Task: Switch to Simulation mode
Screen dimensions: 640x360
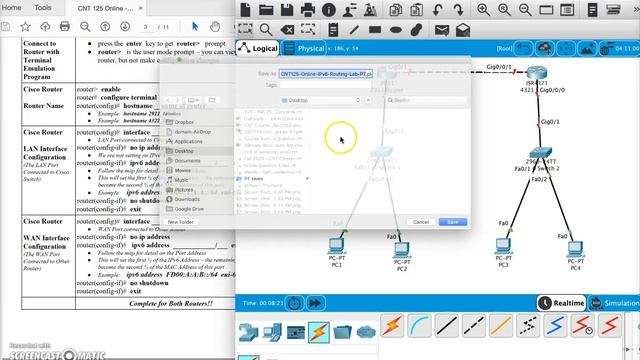Action: pyautogui.click(x=614, y=303)
